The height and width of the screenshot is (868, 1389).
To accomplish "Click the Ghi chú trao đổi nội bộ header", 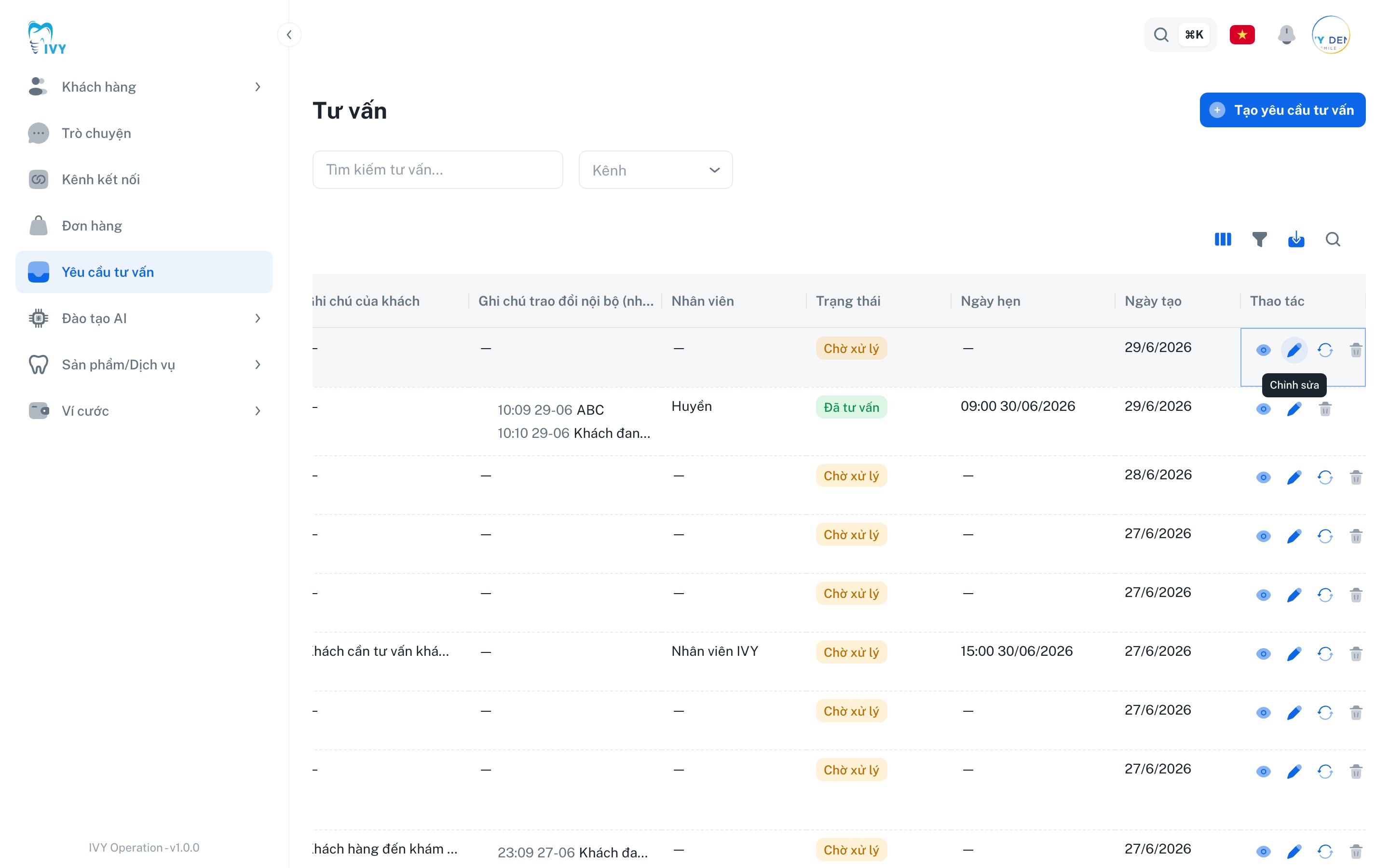I will tap(566, 301).
